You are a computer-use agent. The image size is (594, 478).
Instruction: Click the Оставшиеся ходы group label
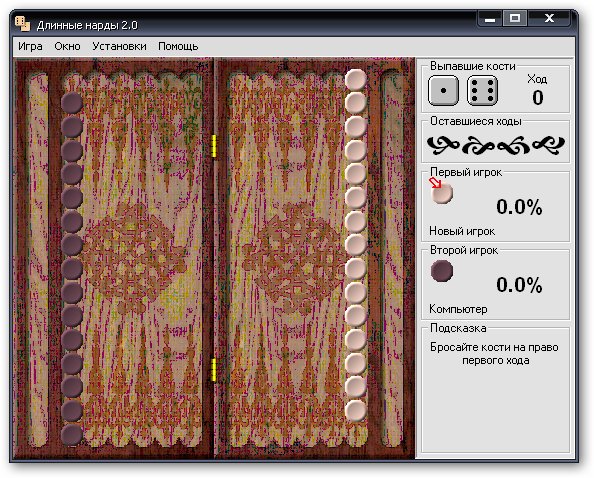coord(476,121)
